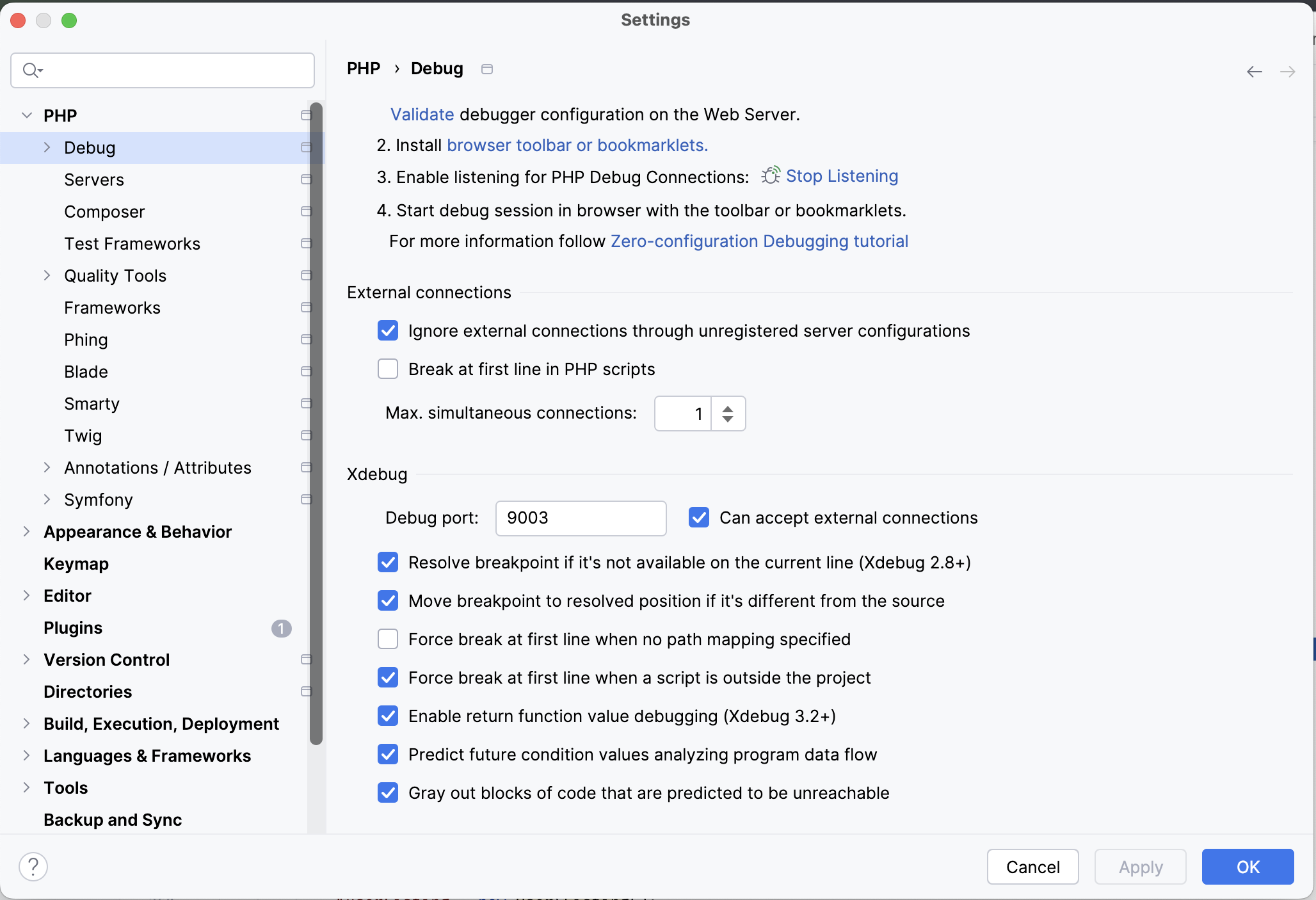Expand the Quality Tools tree node
This screenshot has height=900, width=1316.
(47, 275)
